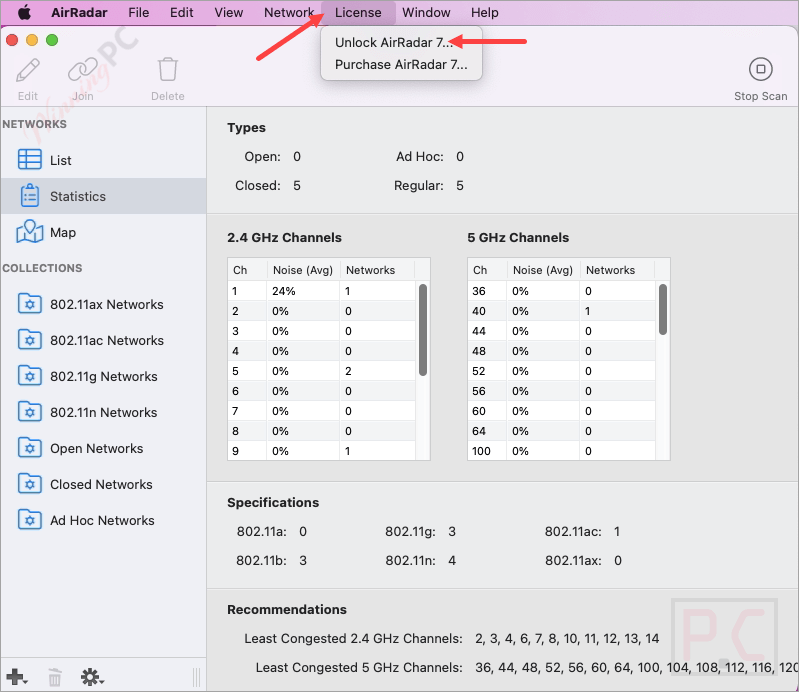This screenshot has height=692, width=799.
Task: Select channel 1 row with 24% noise
Action: 322,291
